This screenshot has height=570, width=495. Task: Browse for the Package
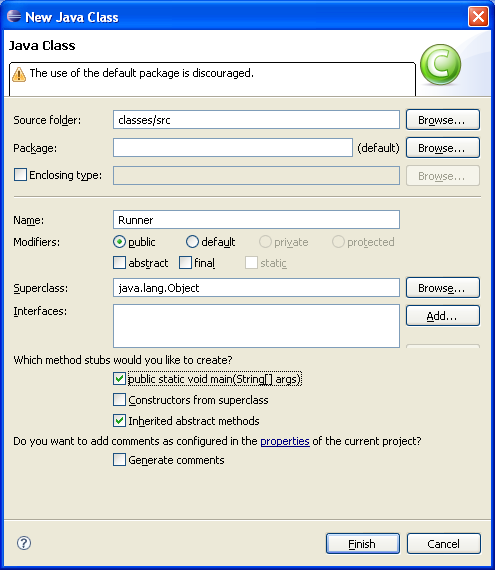pos(443,148)
